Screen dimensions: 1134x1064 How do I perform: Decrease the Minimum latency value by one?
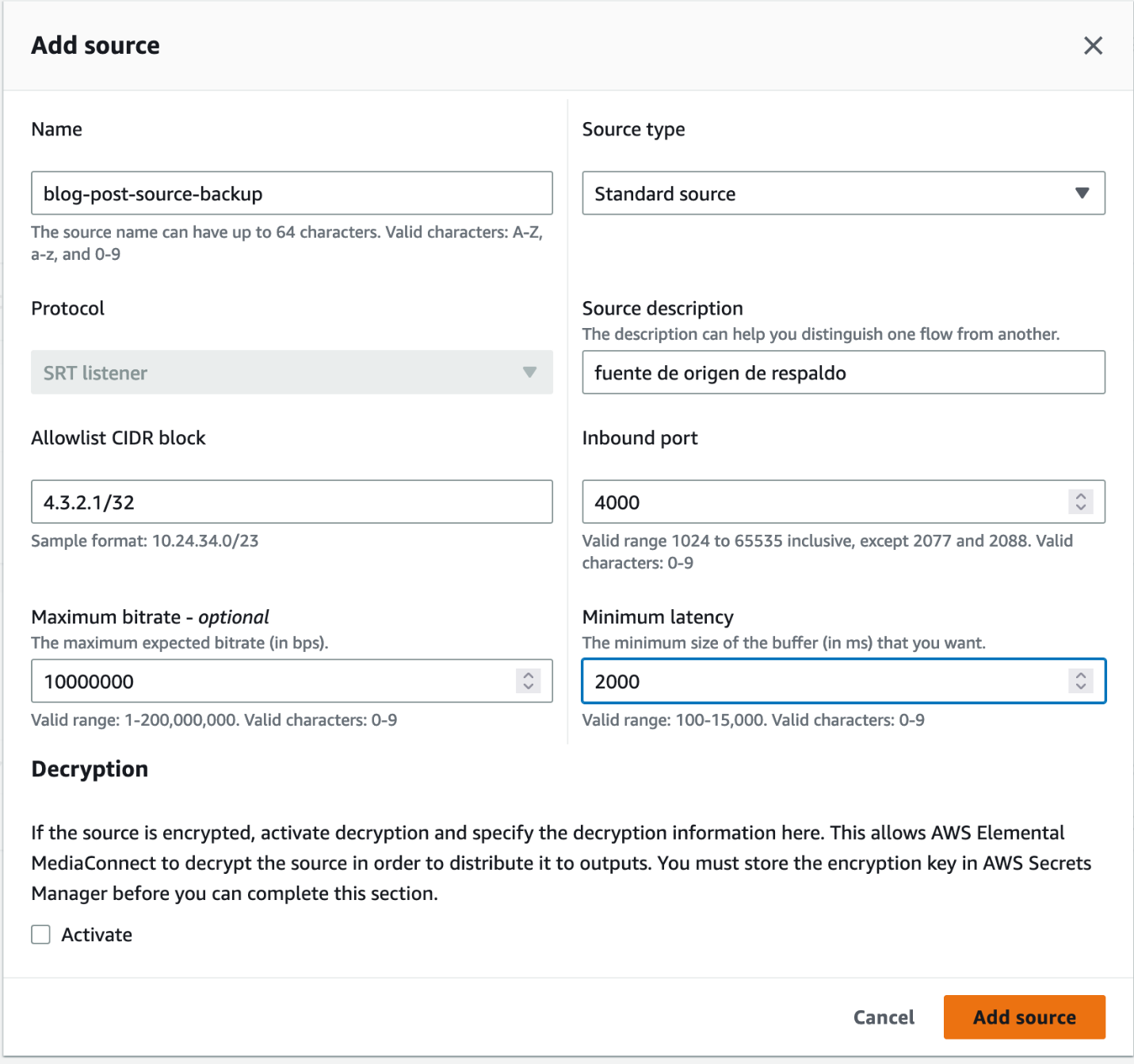[1081, 686]
